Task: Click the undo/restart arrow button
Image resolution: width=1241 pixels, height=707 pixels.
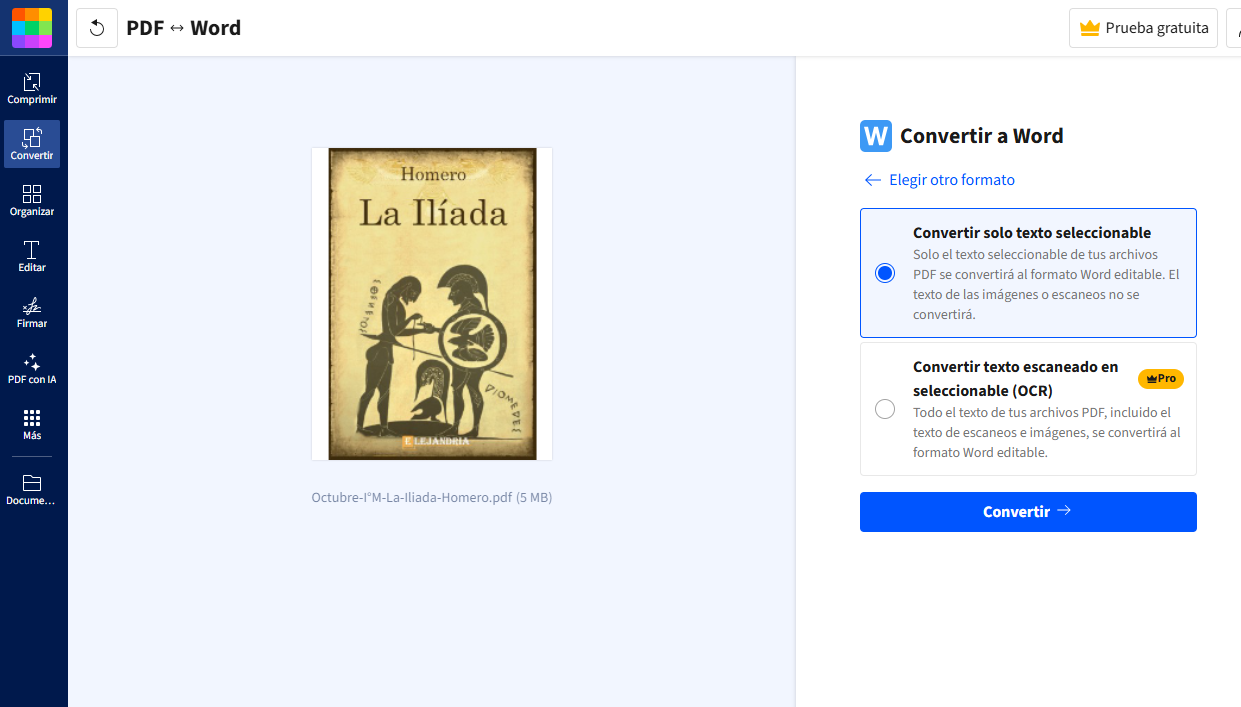Action: pyautogui.click(x=97, y=28)
